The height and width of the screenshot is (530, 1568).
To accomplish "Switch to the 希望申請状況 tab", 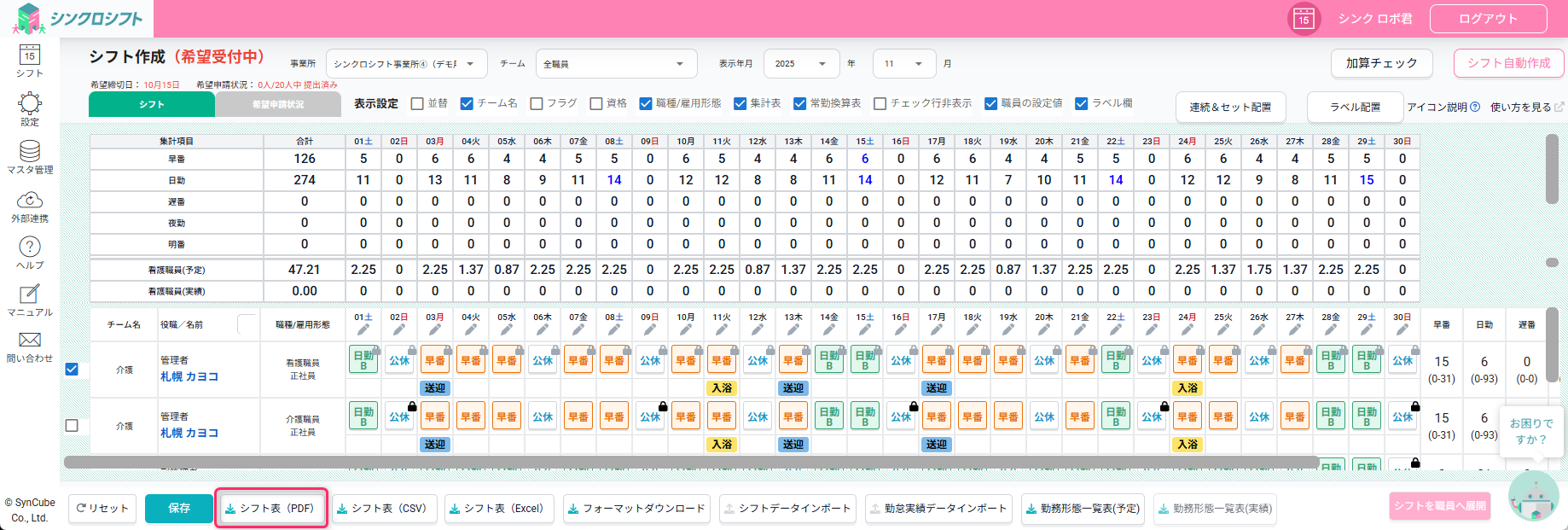I will pyautogui.click(x=278, y=104).
